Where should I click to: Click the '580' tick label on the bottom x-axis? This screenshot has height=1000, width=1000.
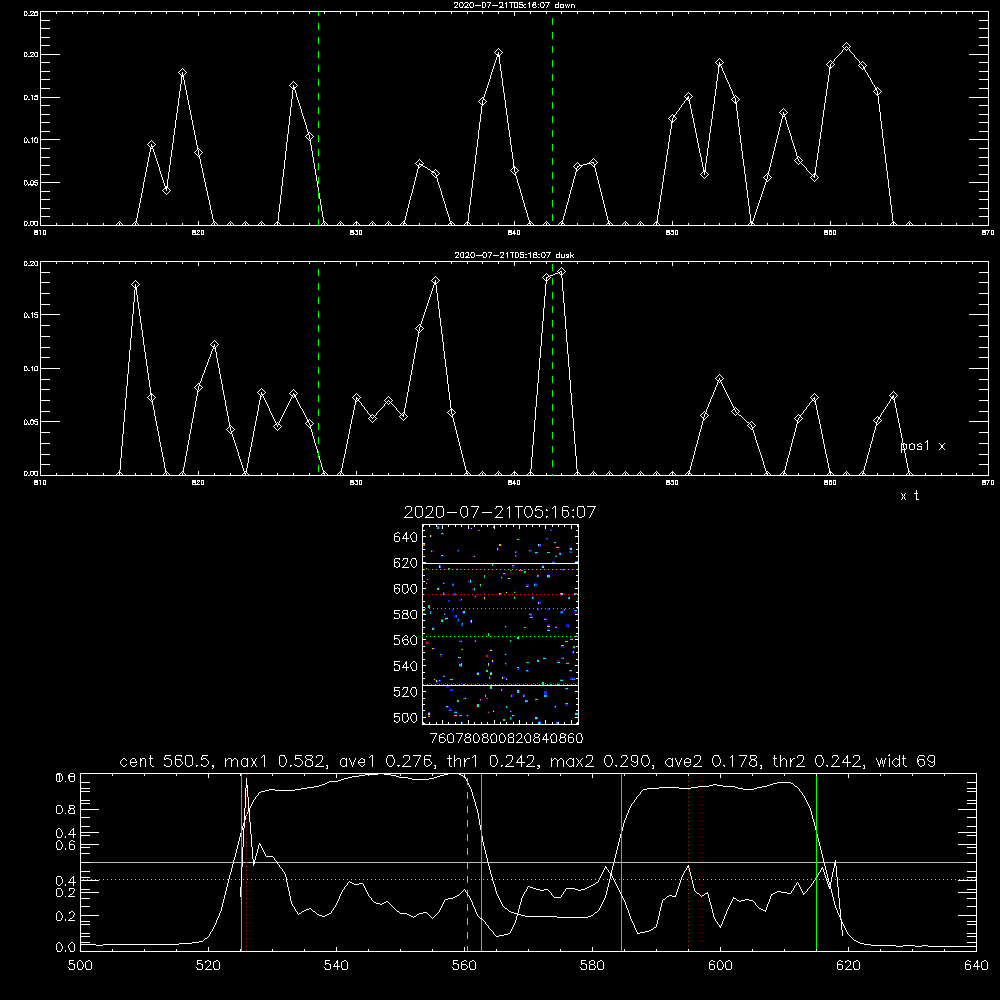click(x=592, y=966)
